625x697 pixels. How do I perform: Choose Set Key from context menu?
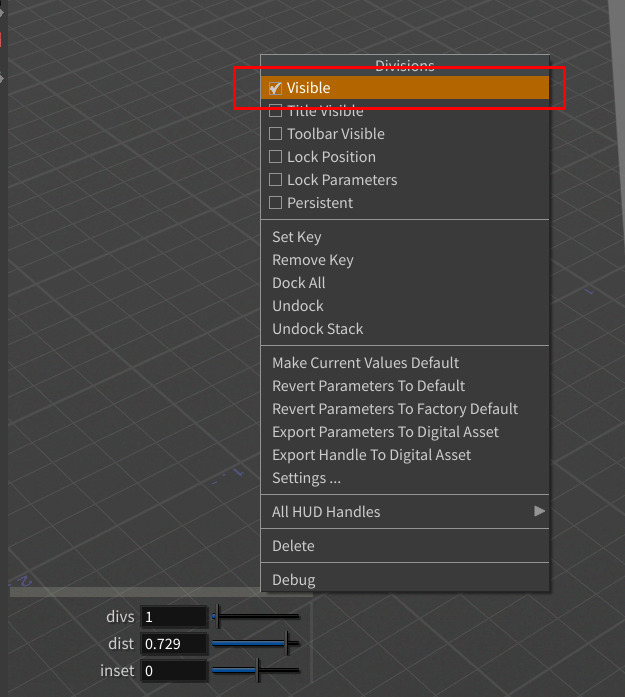point(405,237)
